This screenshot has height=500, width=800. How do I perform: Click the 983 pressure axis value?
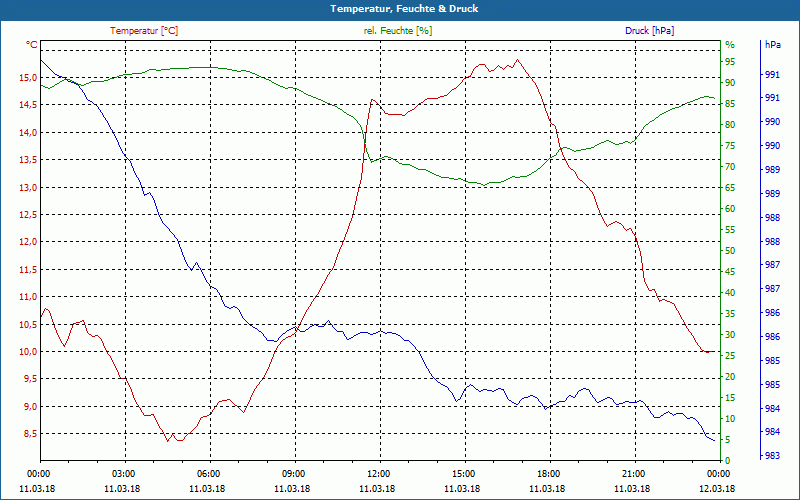[x=772, y=456]
